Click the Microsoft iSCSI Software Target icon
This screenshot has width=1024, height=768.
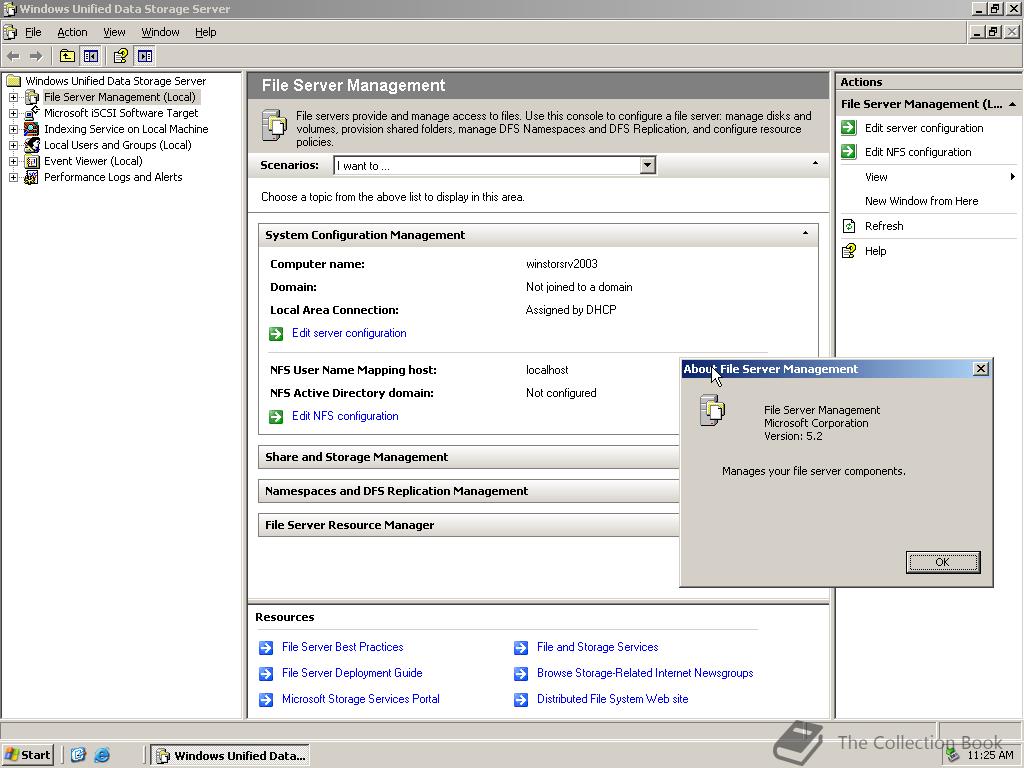[32, 113]
